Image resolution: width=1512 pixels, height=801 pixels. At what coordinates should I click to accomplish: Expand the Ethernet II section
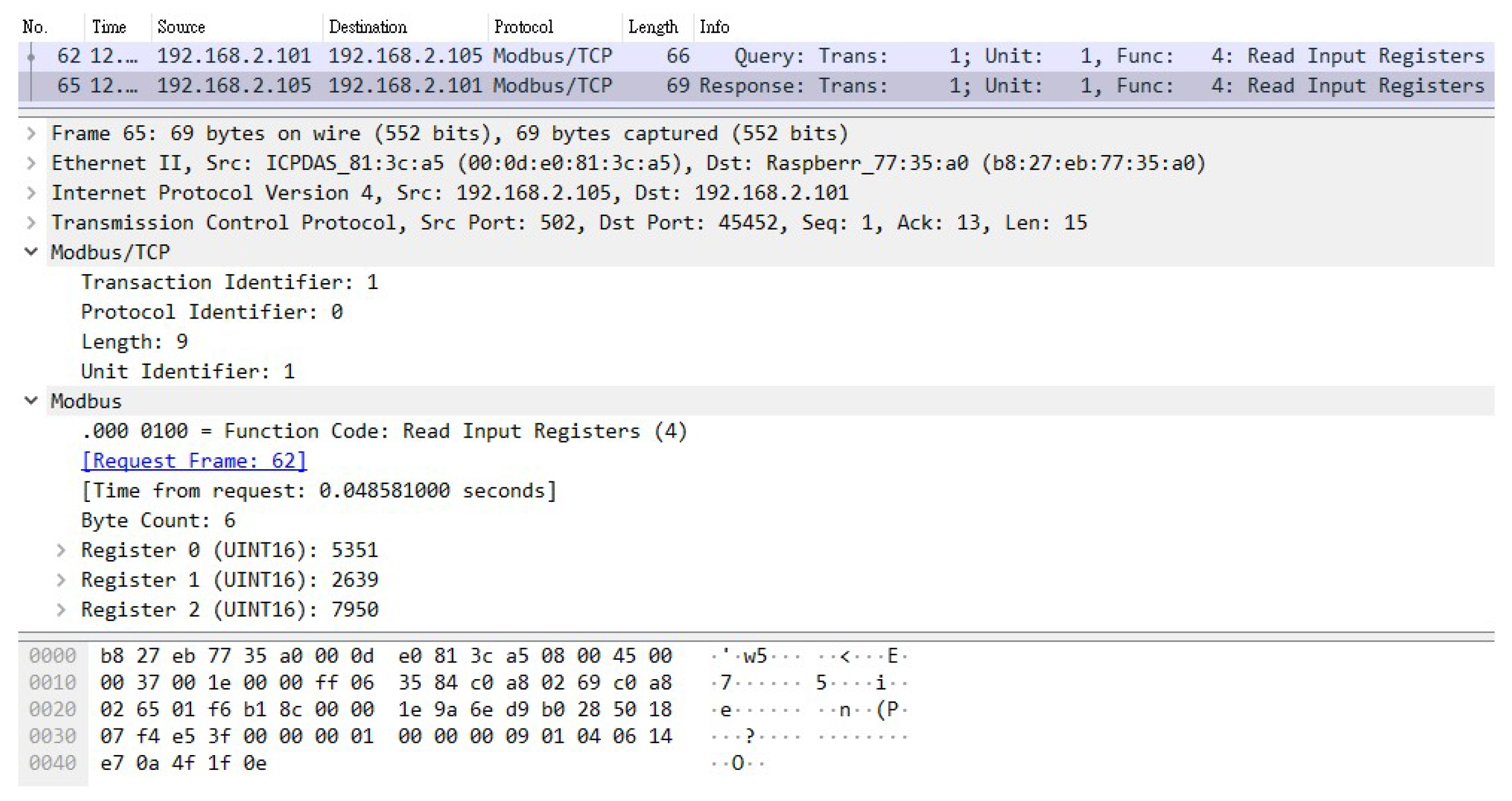31,163
